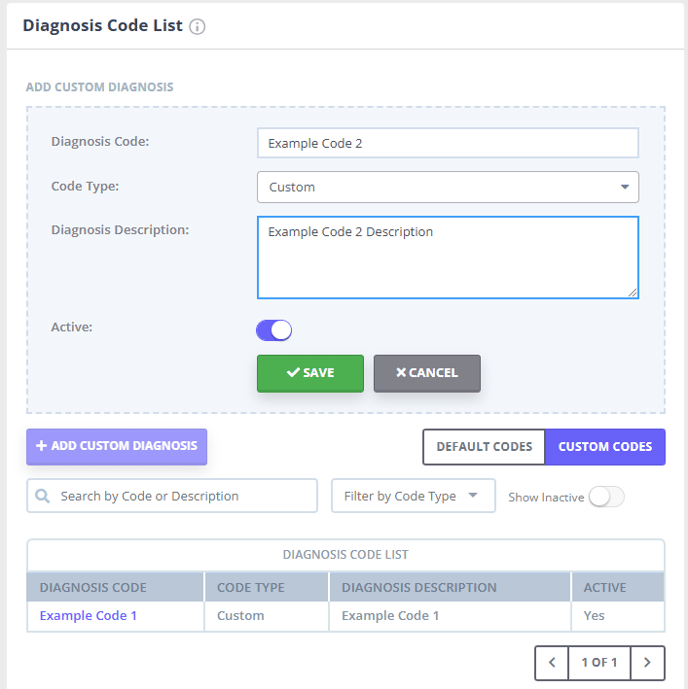
Task: Go to next page arrow
Action: pyautogui.click(x=647, y=662)
